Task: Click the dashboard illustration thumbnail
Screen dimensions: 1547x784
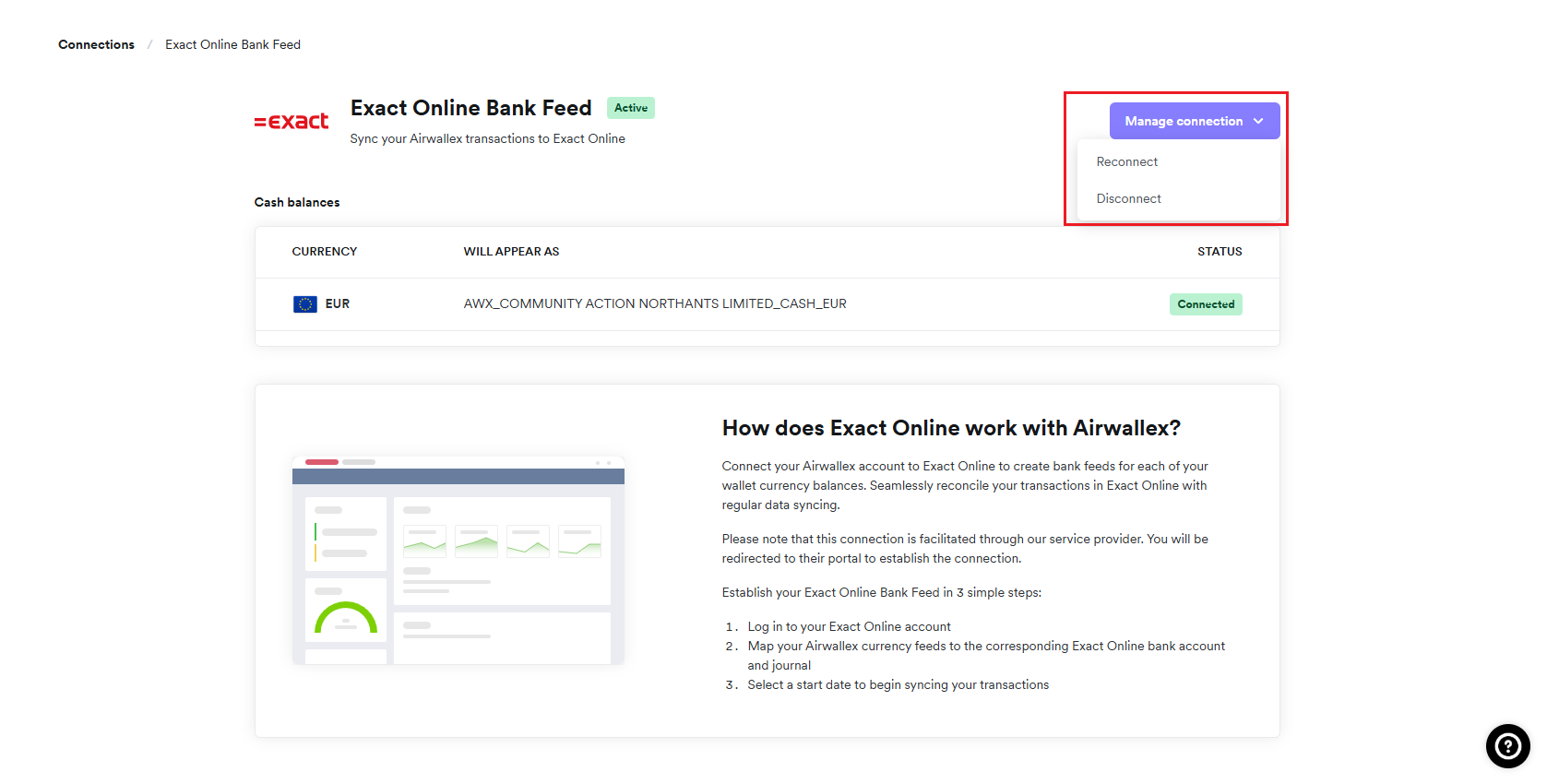Action: pos(458,560)
